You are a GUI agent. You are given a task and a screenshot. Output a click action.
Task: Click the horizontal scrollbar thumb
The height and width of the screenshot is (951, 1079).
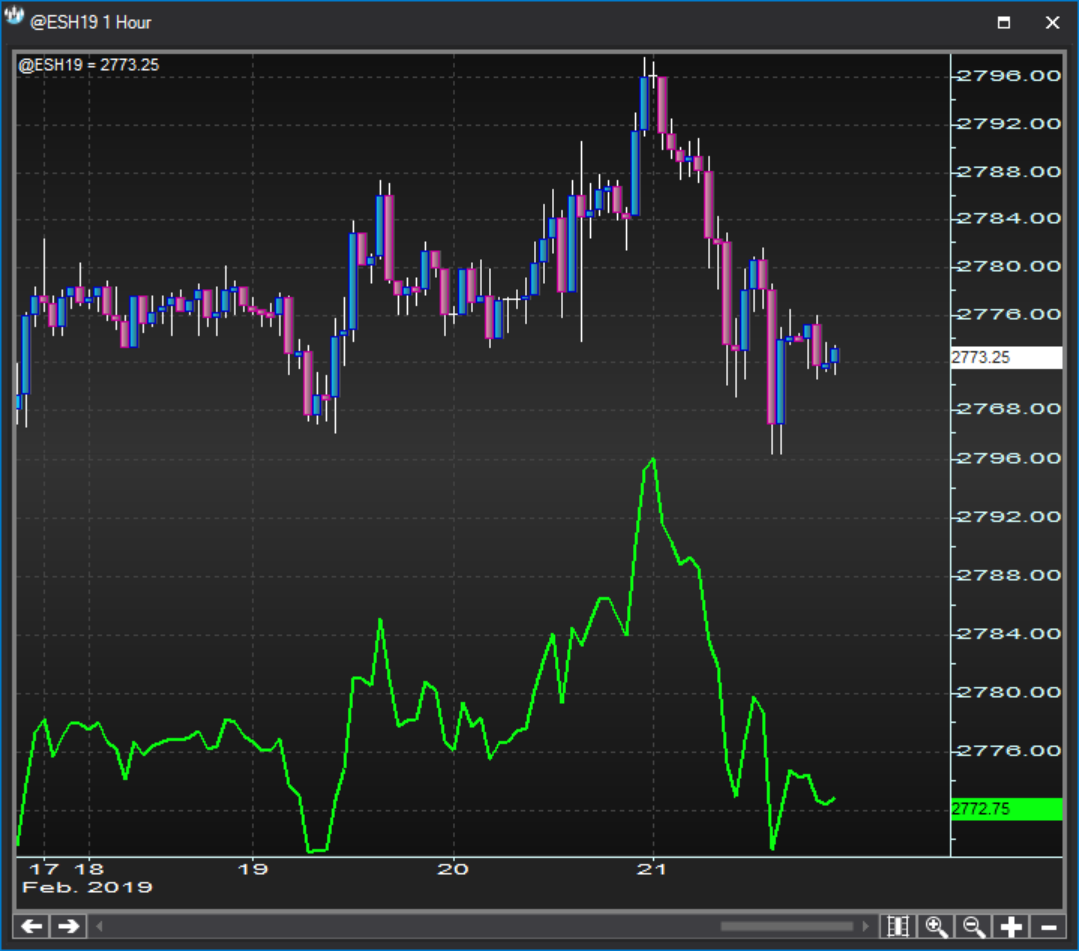pos(787,926)
